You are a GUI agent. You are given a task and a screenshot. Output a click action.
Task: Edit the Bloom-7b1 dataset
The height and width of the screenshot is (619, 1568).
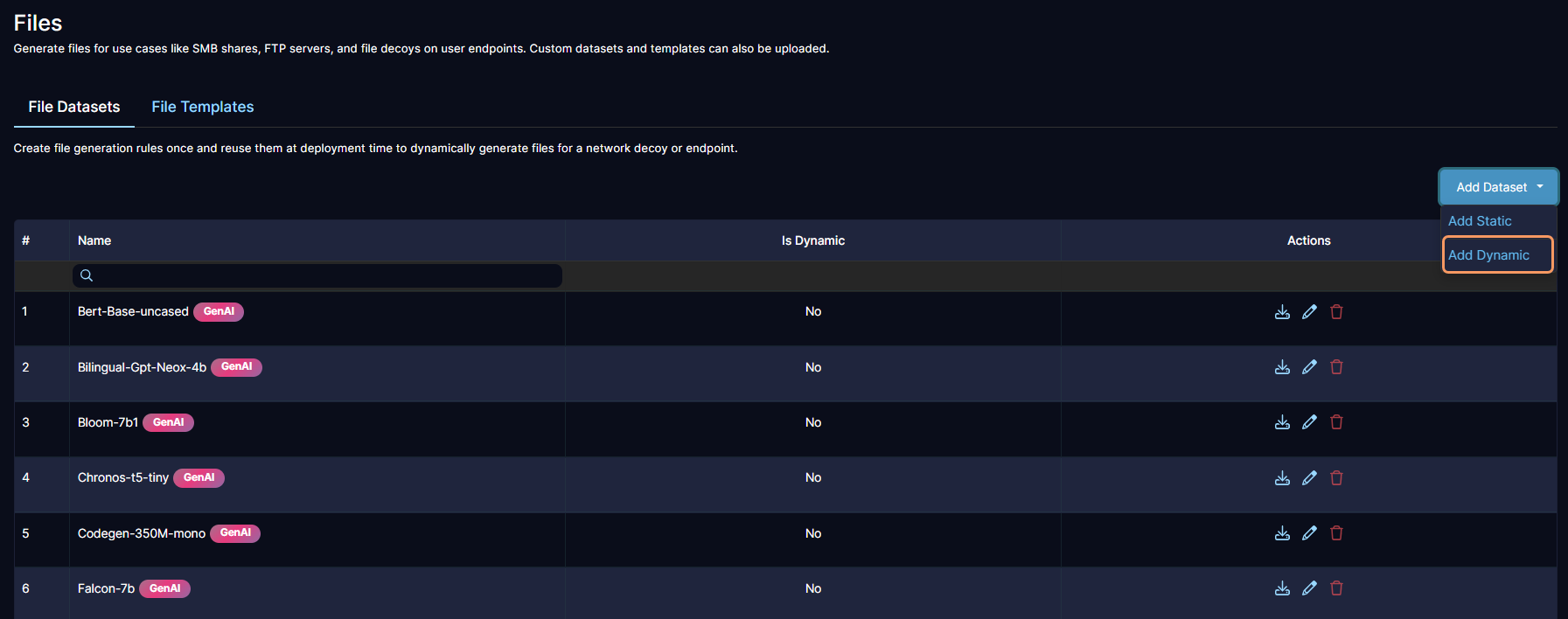(1309, 422)
